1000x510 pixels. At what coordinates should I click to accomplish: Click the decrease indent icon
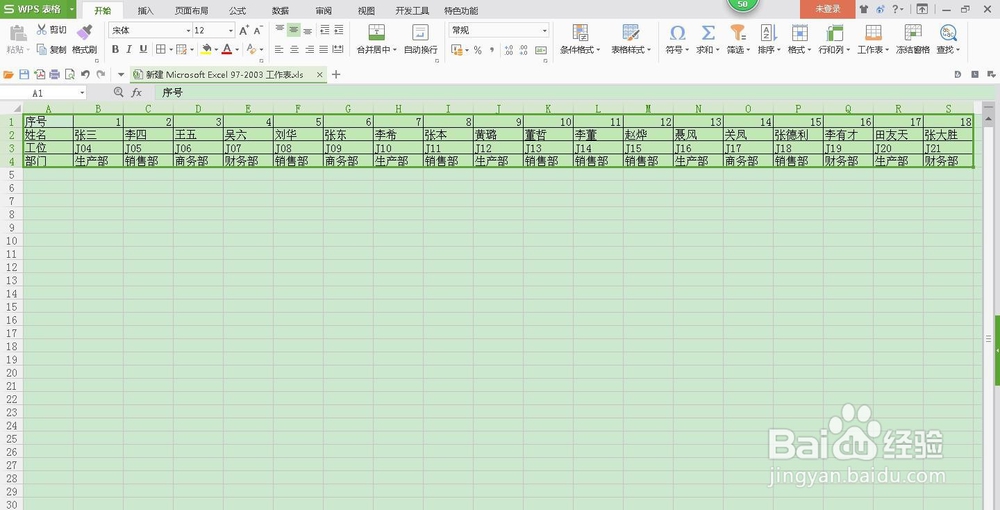[x=325, y=29]
